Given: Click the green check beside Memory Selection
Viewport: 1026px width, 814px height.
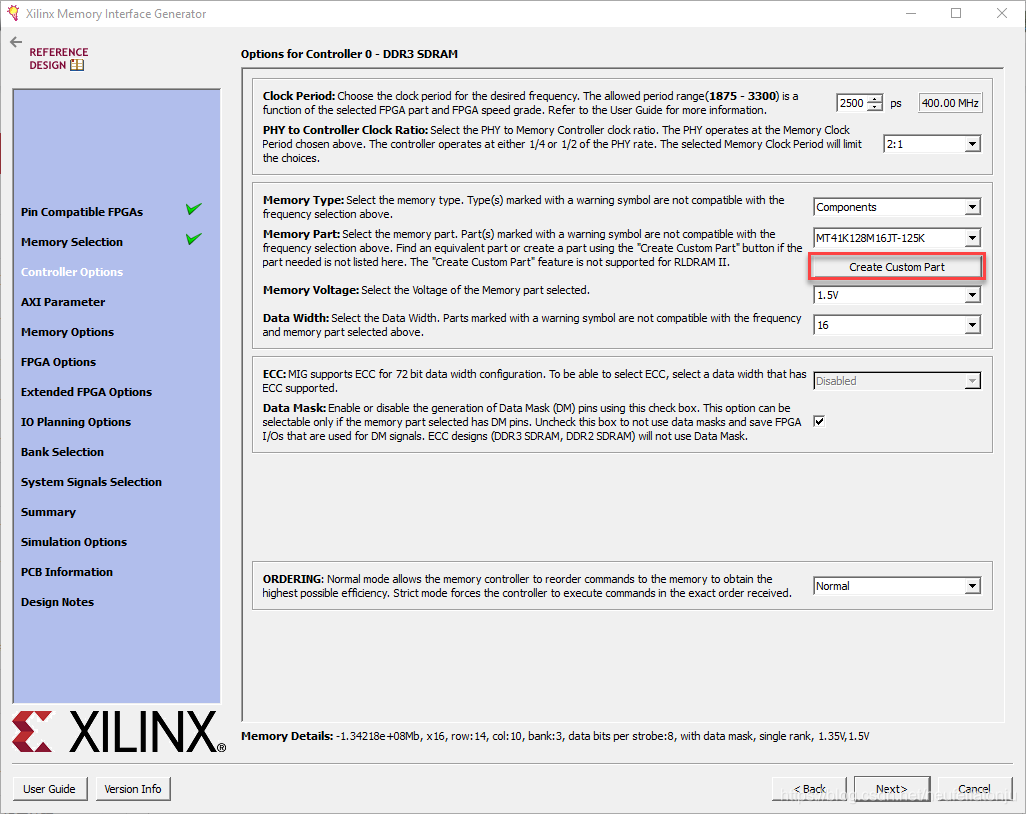Looking at the screenshot, I should pos(194,239).
